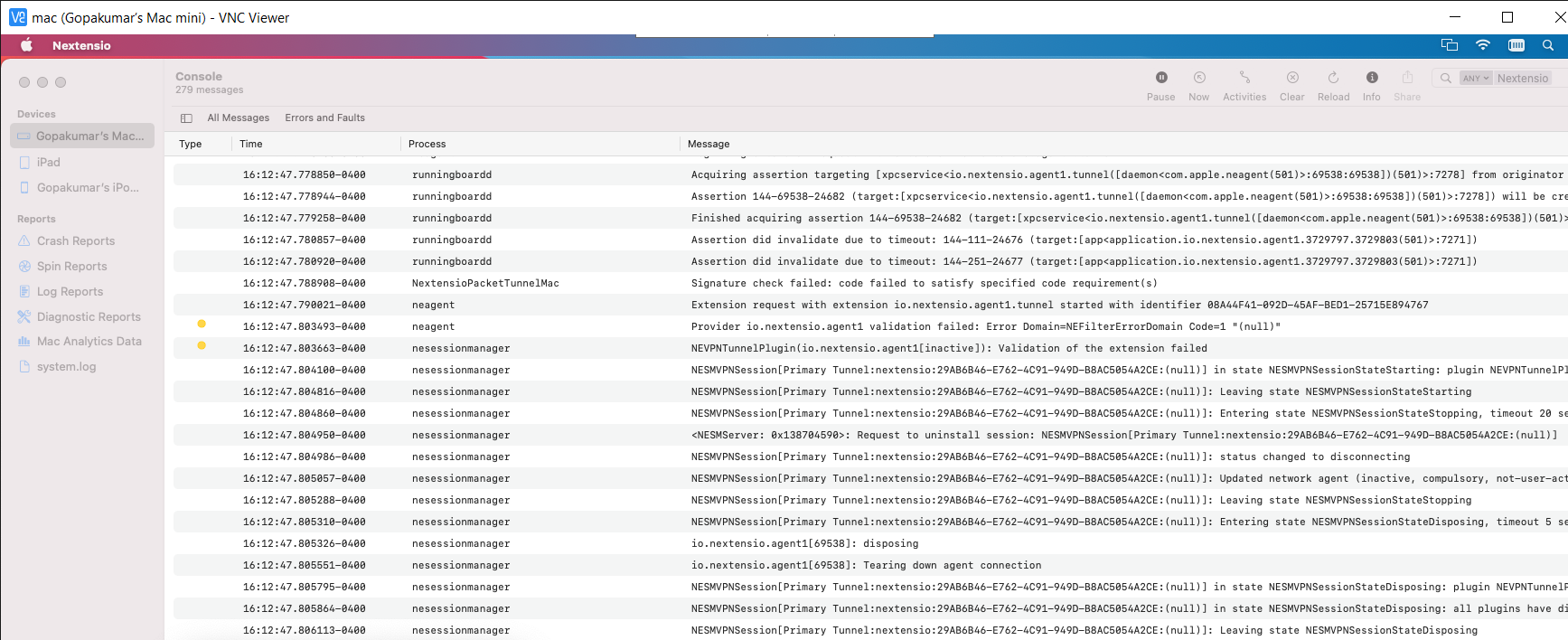Open the keyboard input menu icon

[x=1516, y=45]
